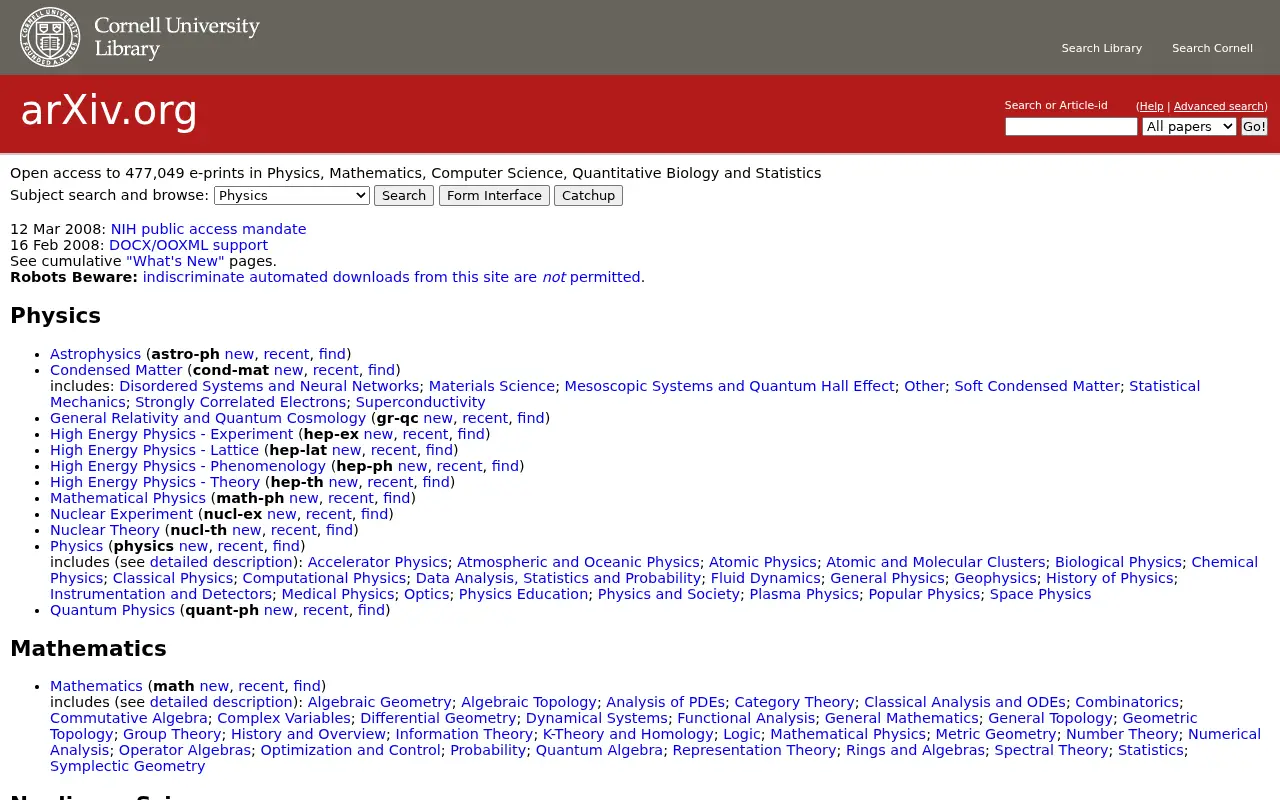Open General Relativity and Quantum Cosmology

click(x=208, y=418)
